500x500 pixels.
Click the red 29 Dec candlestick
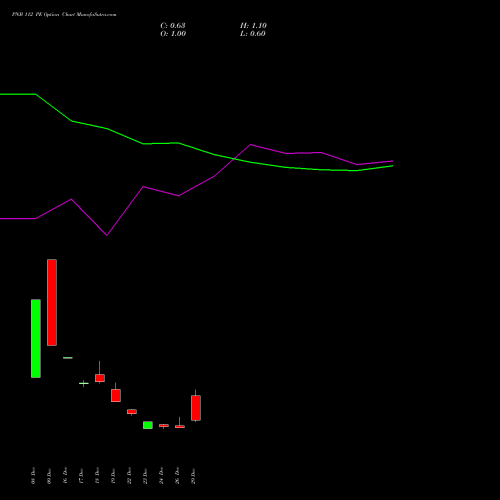[196, 408]
